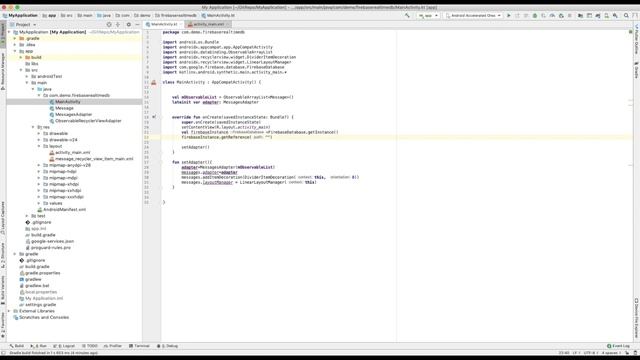Select MessagesAdapter in project tree
Image resolution: width=640 pixels, height=360 pixels.
pos(71,114)
